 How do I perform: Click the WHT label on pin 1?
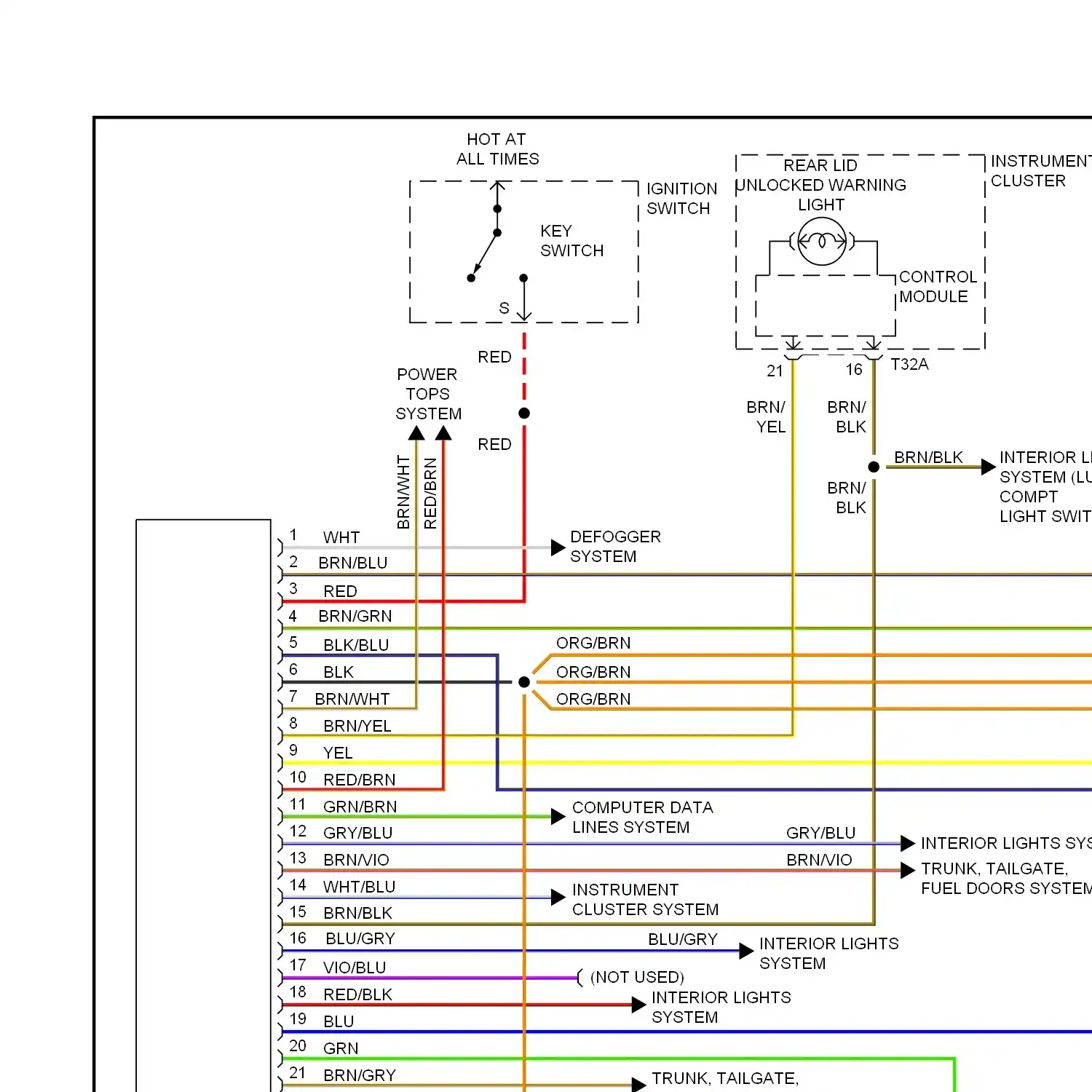[x=341, y=537]
